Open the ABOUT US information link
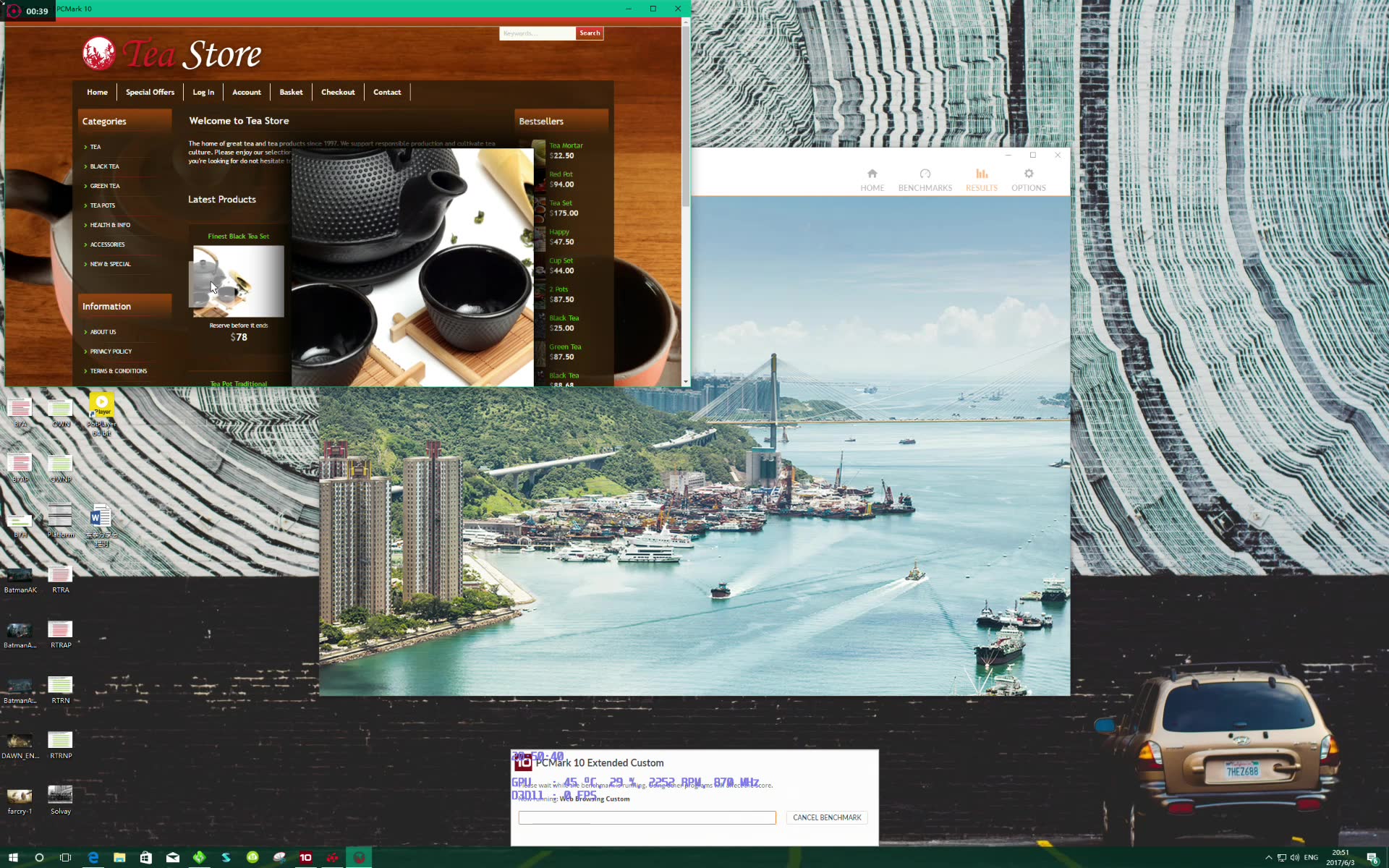This screenshot has height=868, width=1389. [x=103, y=332]
